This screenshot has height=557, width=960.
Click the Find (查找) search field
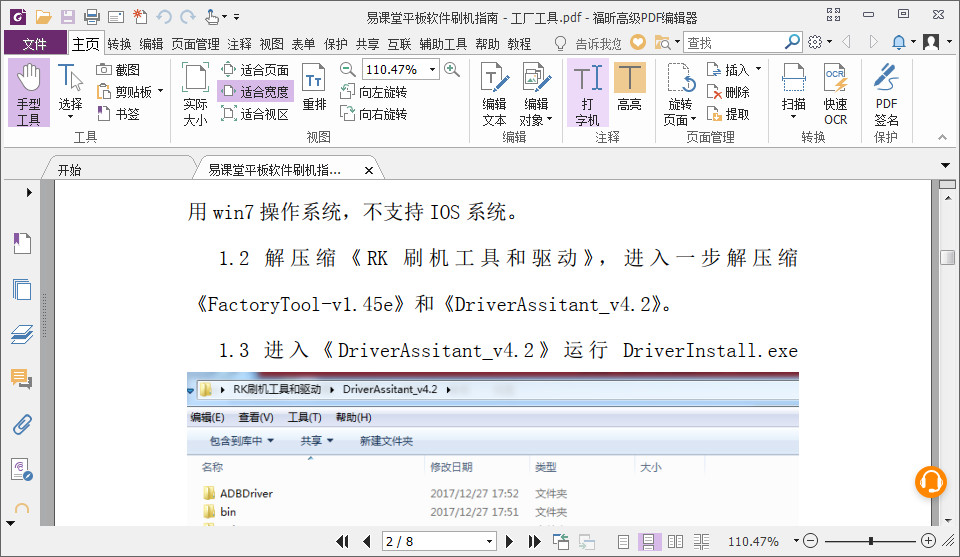coord(733,43)
